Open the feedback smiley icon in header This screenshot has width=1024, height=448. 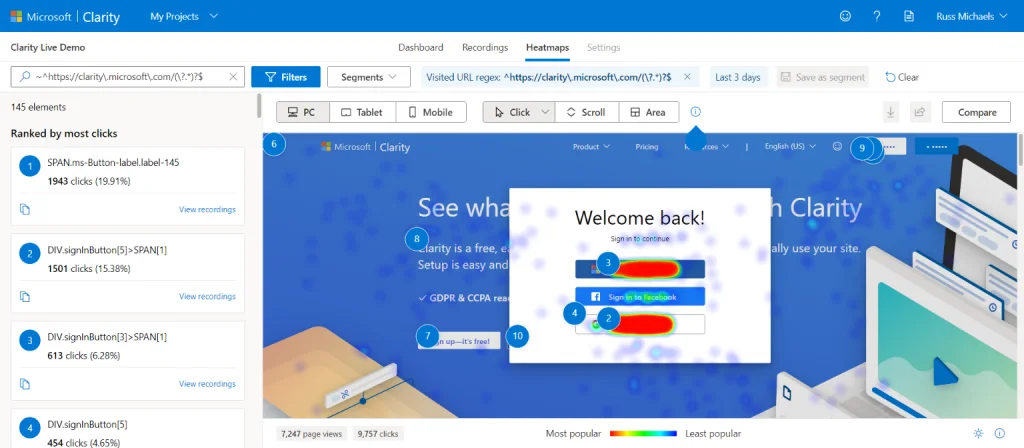845,16
